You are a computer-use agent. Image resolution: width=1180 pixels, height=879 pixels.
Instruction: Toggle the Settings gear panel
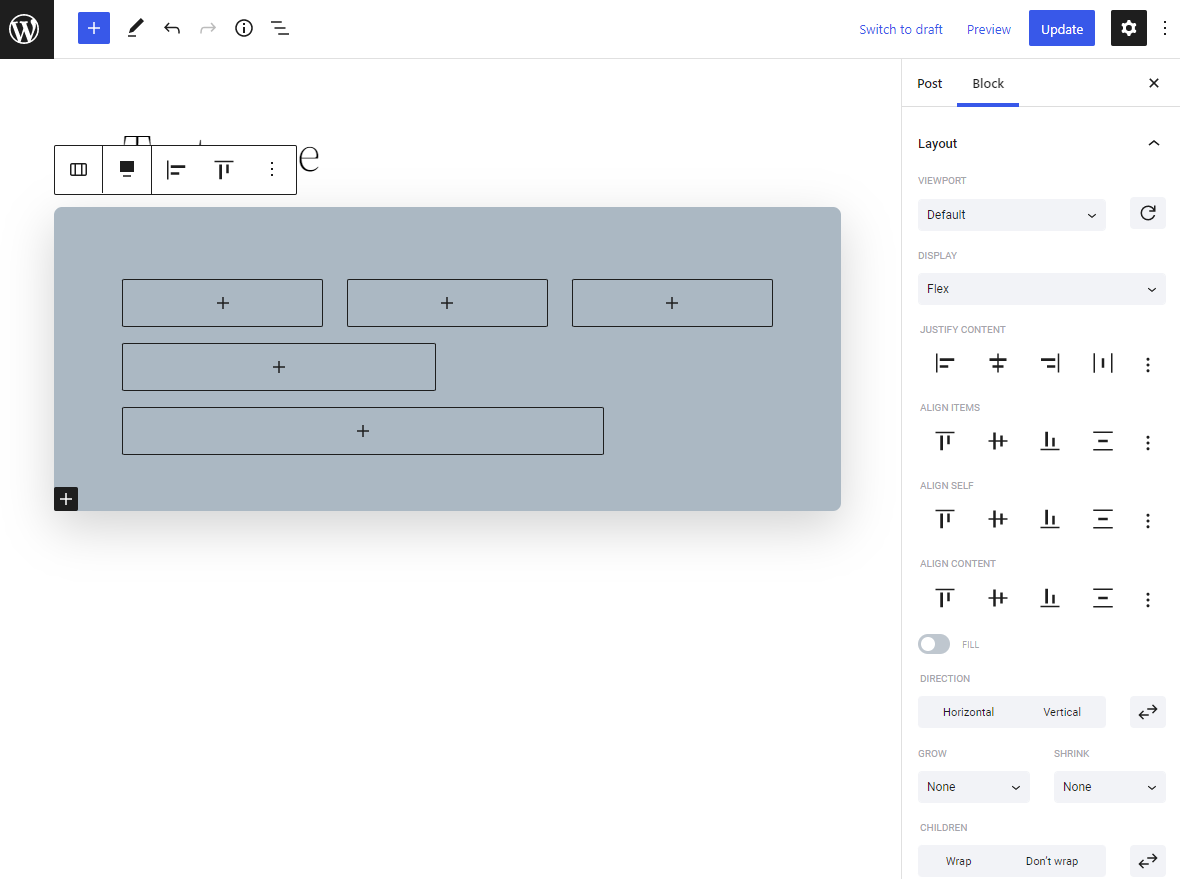(1128, 29)
